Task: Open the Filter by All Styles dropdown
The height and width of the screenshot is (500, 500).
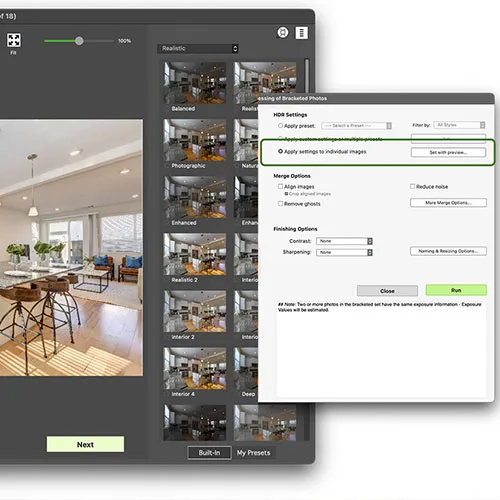Action: point(459,125)
